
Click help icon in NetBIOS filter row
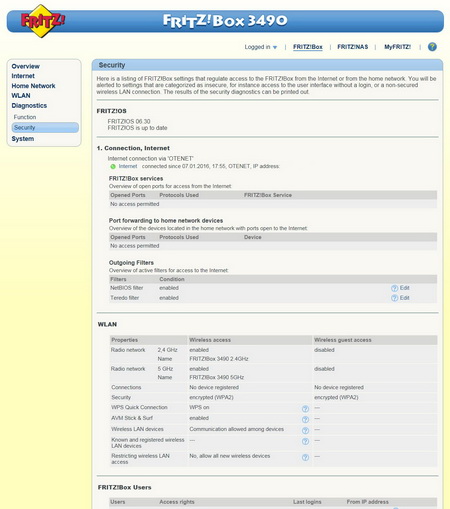coord(394,288)
